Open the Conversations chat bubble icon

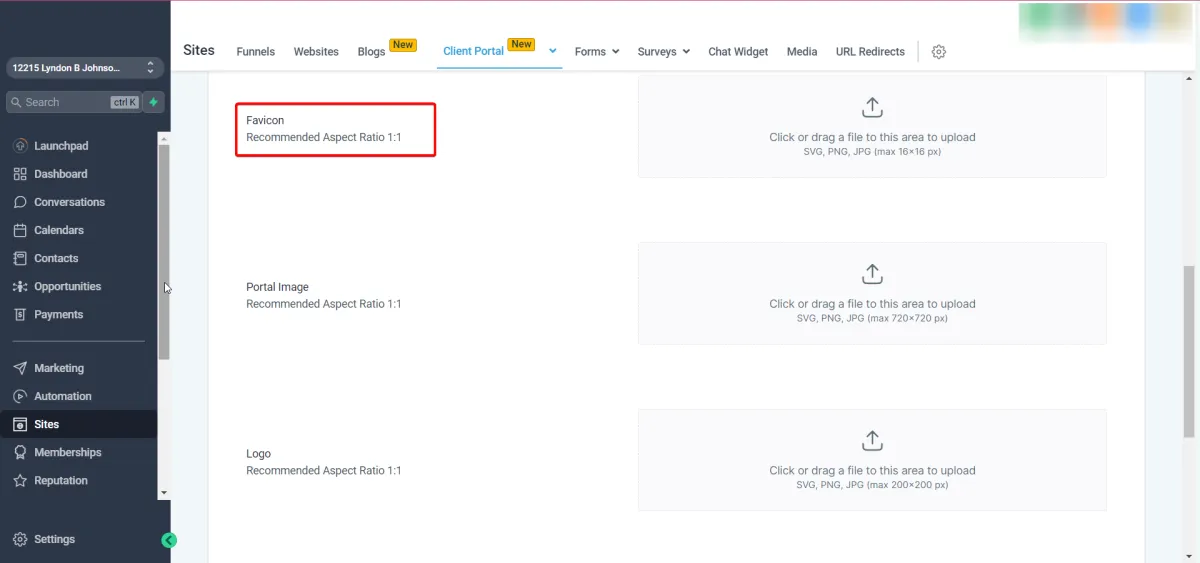(20, 202)
